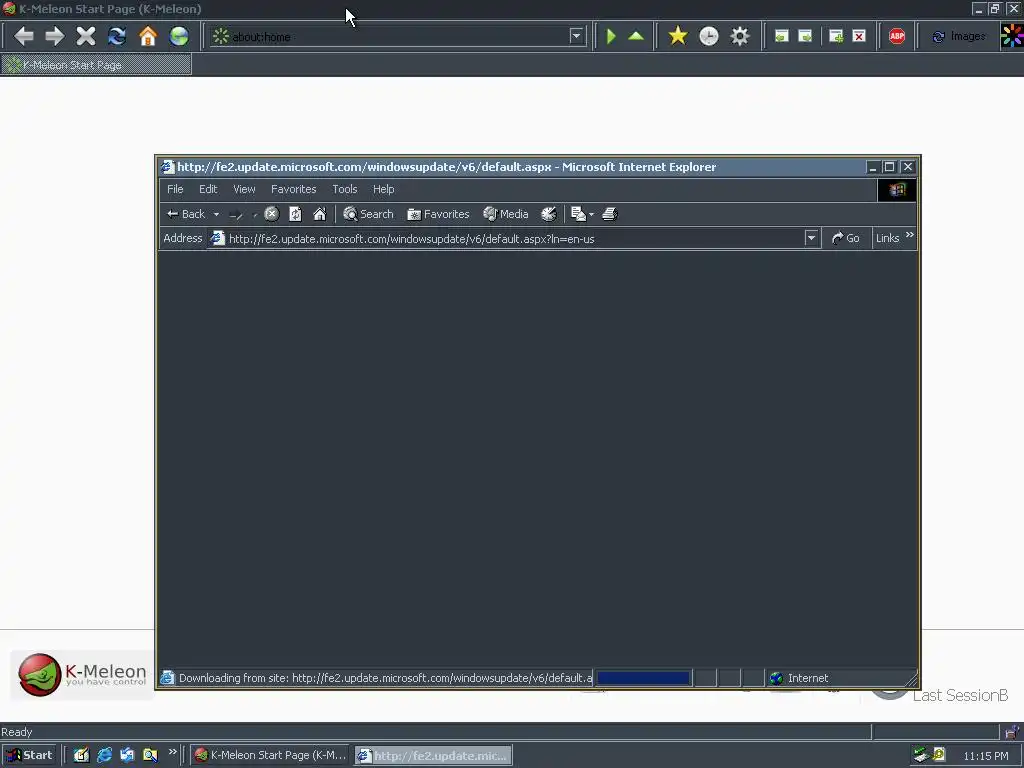Screen dimensions: 1024x768
Task: Click the IE Forward arrow button
Action: coord(236,214)
